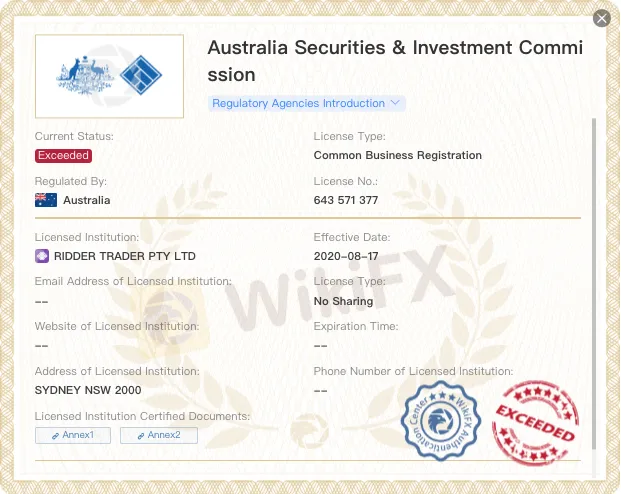Click the purple icon beside RIDDER TRADER
Screen dimensions: 621x494
click(42, 256)
